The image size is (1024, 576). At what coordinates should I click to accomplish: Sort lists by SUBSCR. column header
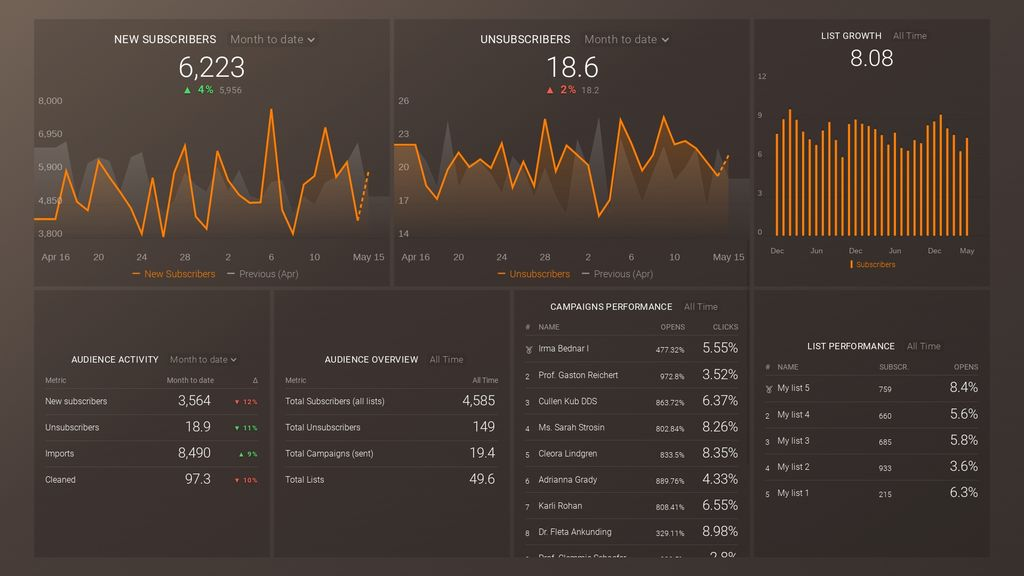[893, 367]
